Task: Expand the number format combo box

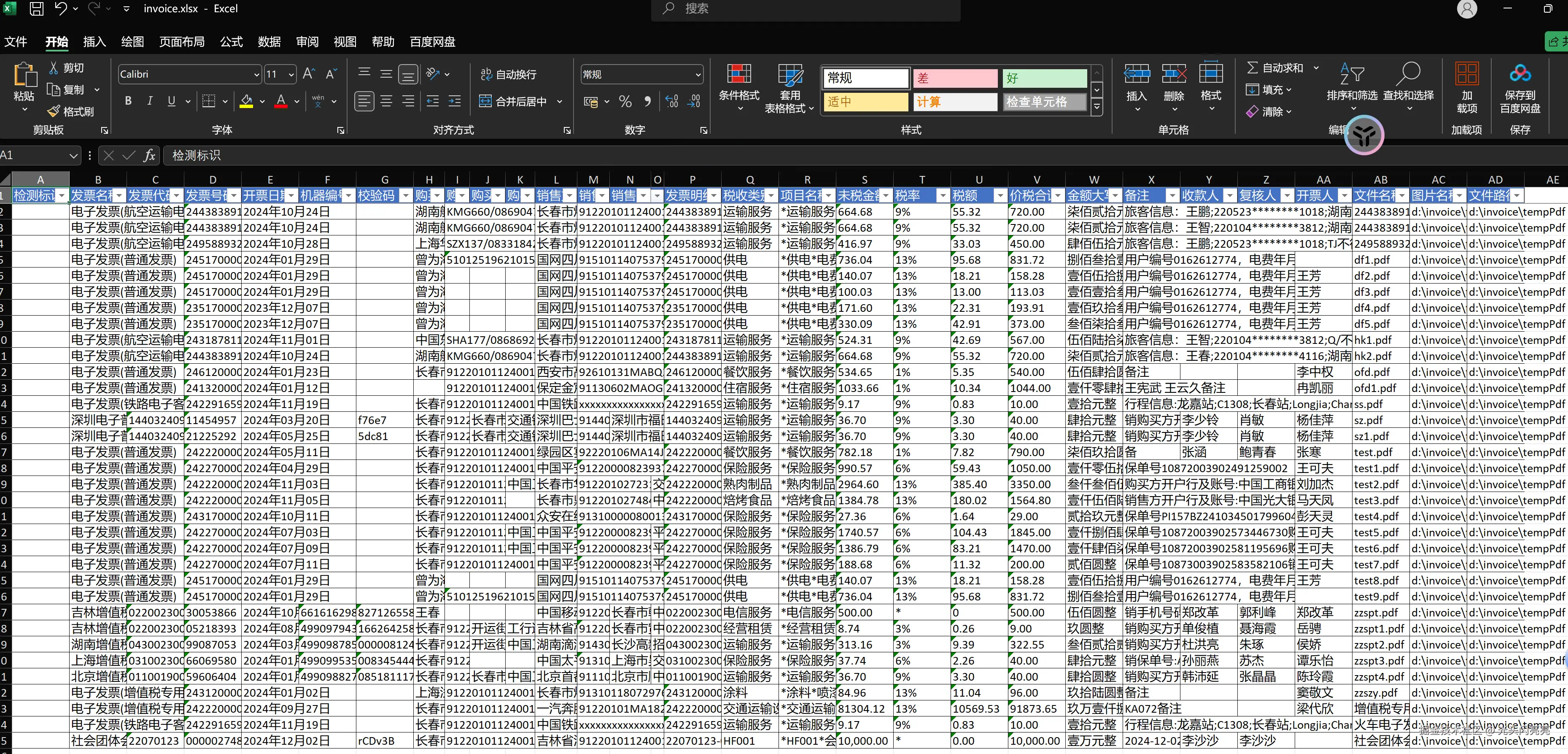Action: click(x=698, y=74)
